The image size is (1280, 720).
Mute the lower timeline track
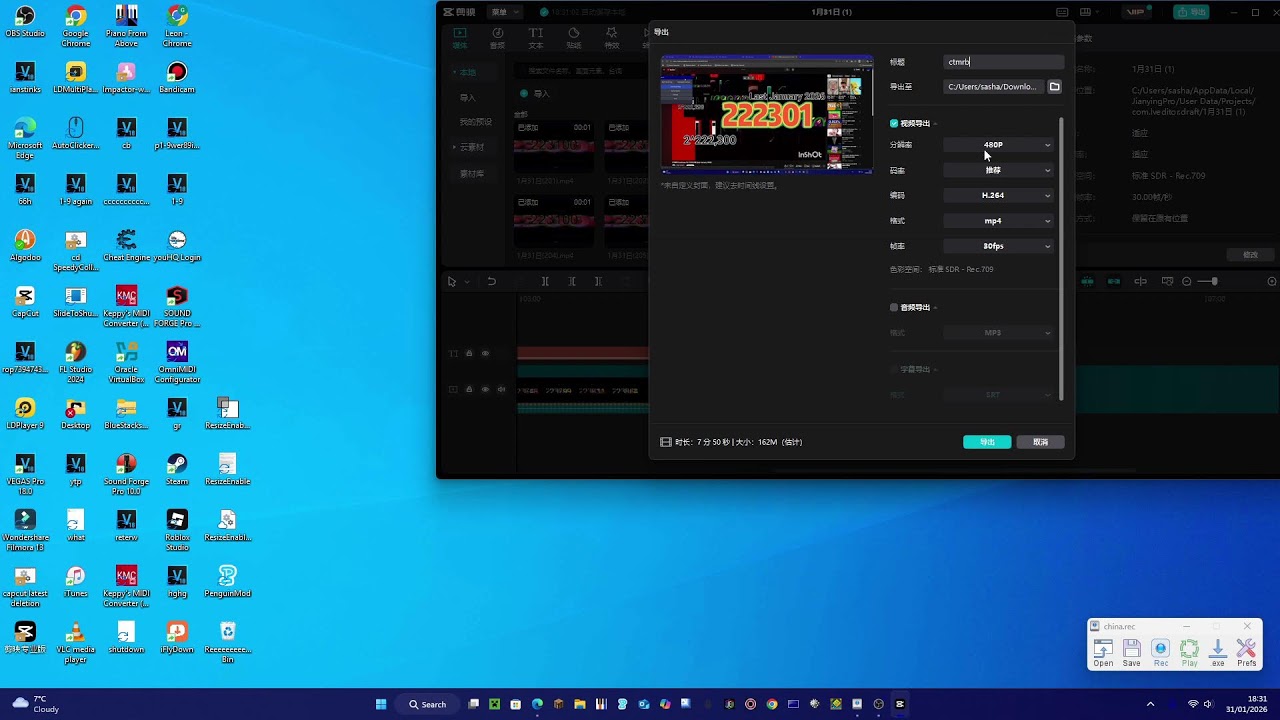[x=501, y=389]
